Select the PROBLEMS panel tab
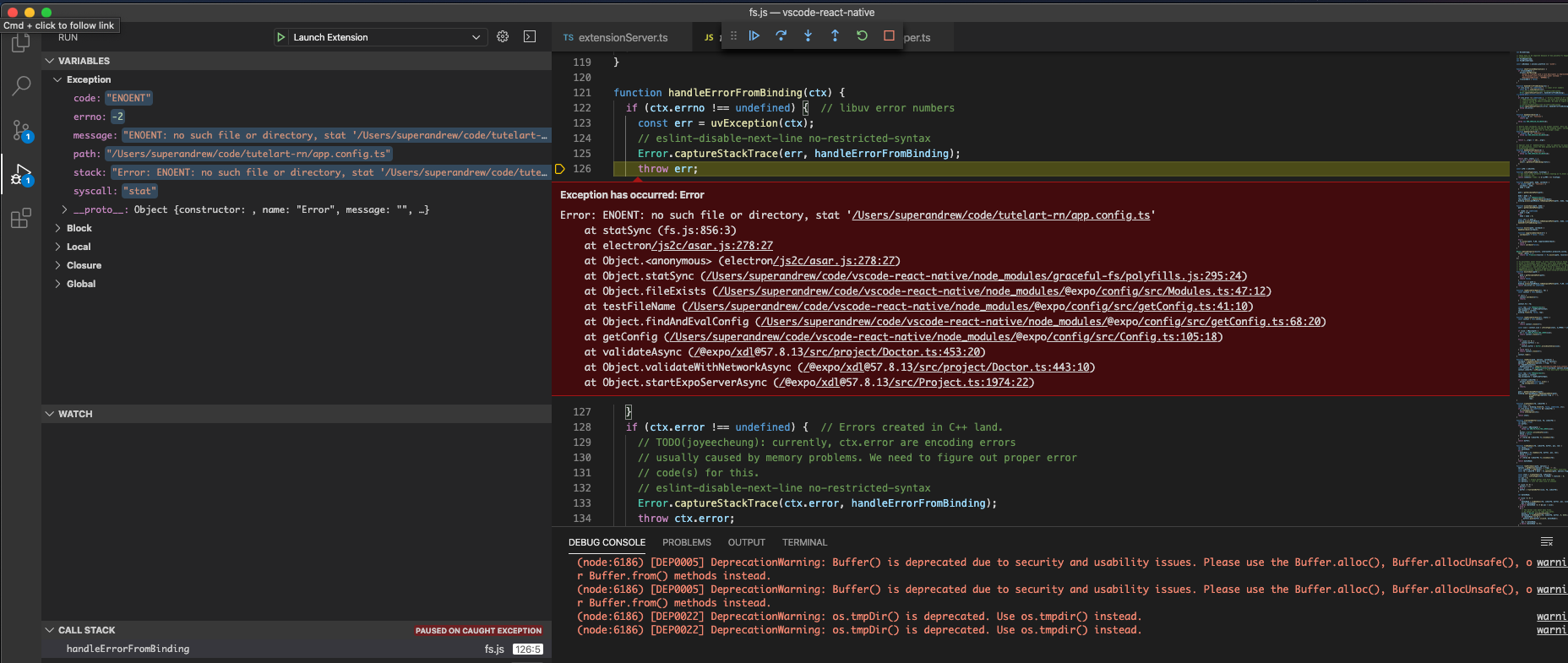1568x663 pixels. tap(687, 542)
